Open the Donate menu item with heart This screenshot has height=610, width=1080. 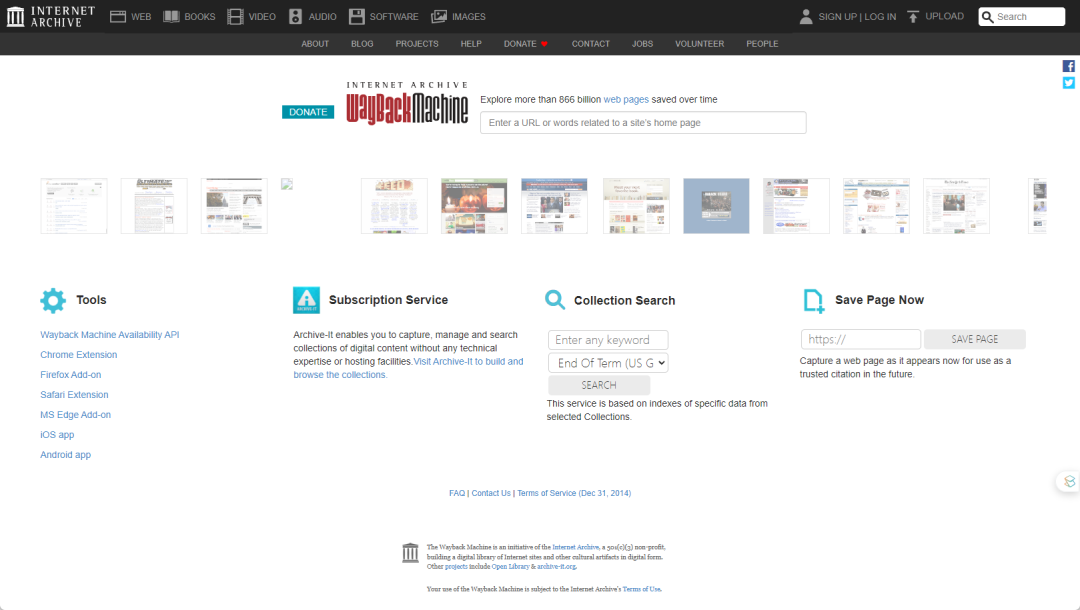[x=526, y=44]
